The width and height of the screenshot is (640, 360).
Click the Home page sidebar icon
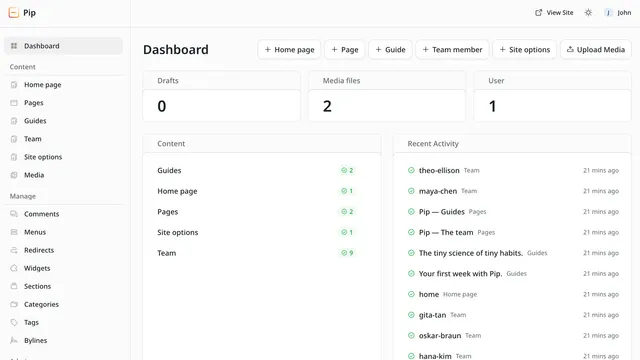point(14,84)
